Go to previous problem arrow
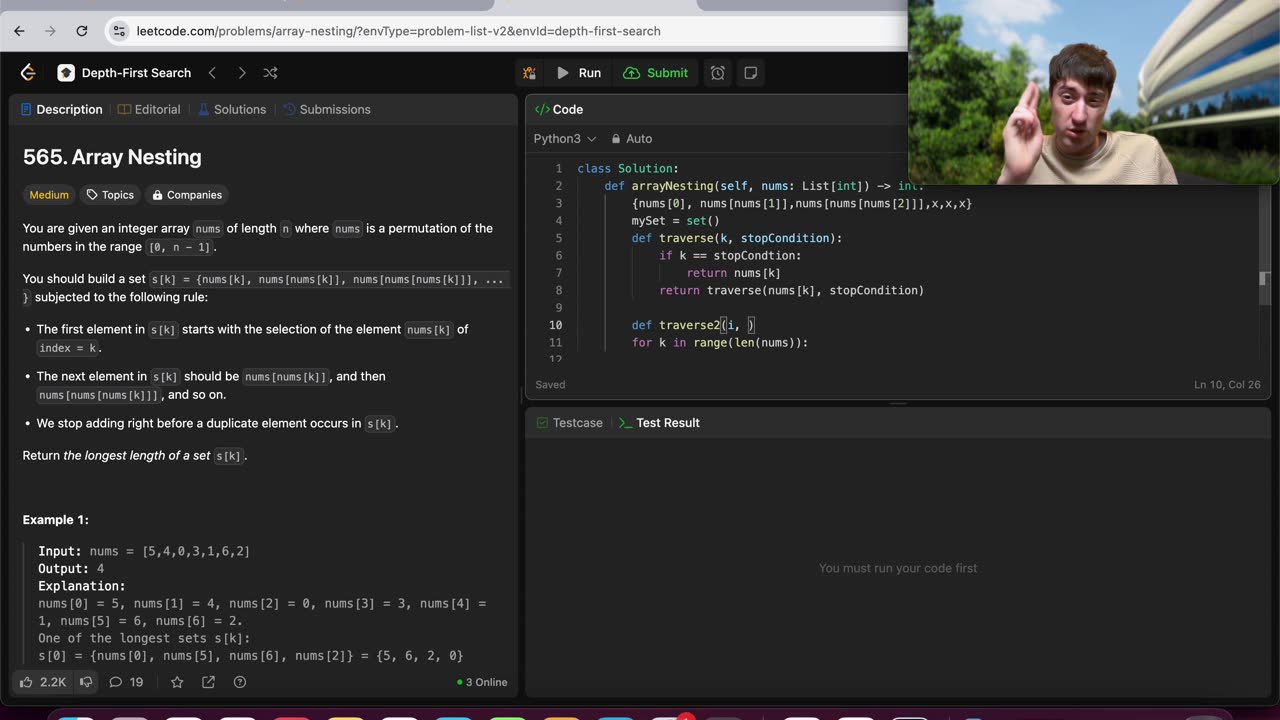The image size is (1280, 720). pos(212,73)
